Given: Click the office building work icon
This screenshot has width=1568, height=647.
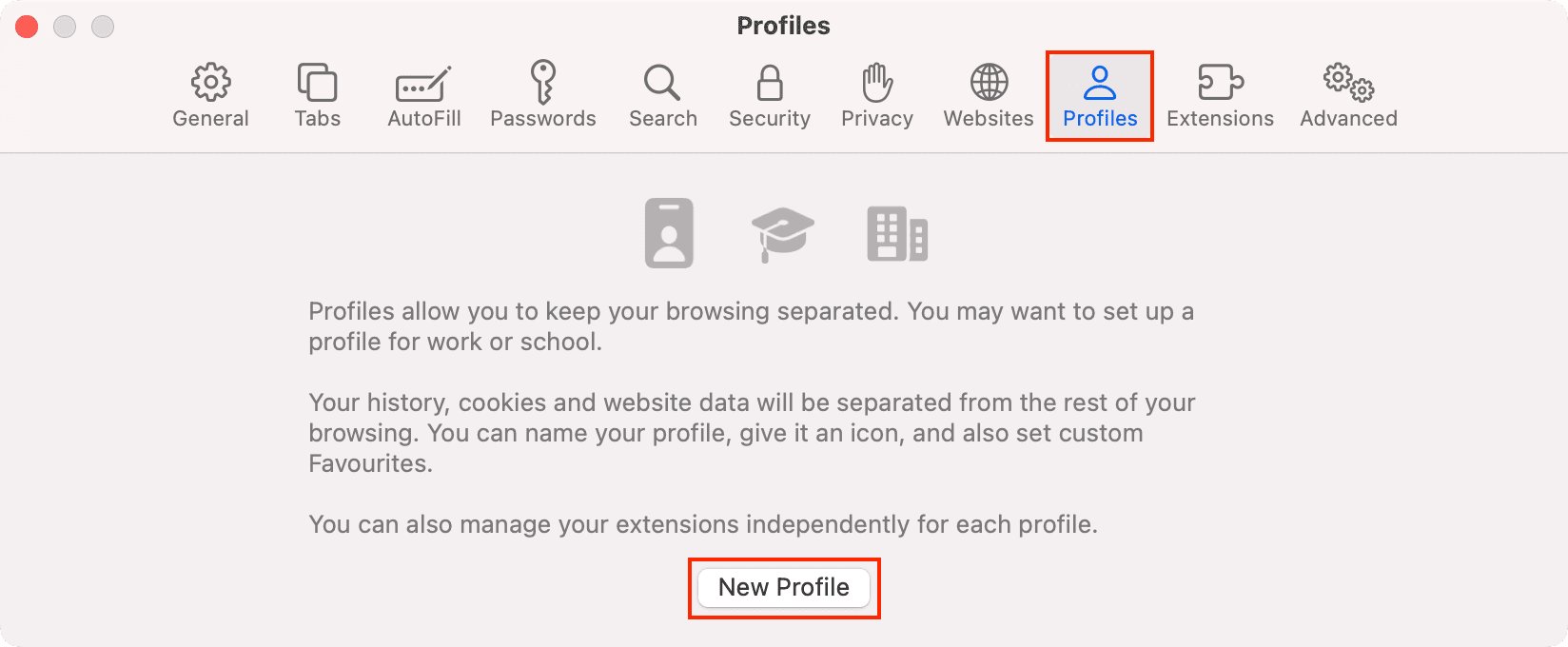Looking at the screenshot, I should [896, 234].
